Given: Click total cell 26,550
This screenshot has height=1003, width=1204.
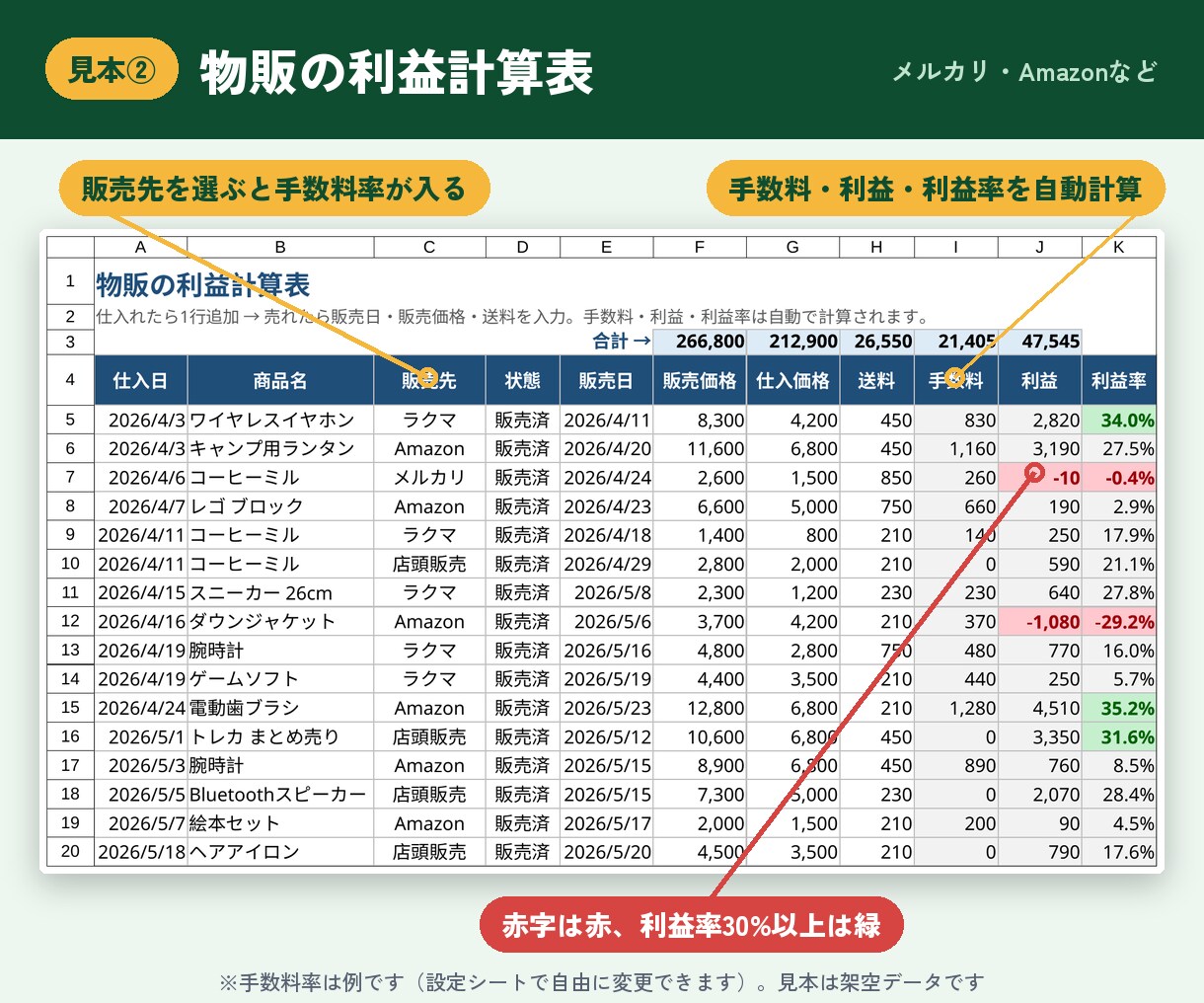Looking at the screenshot, I should click(x=876, y=342).
